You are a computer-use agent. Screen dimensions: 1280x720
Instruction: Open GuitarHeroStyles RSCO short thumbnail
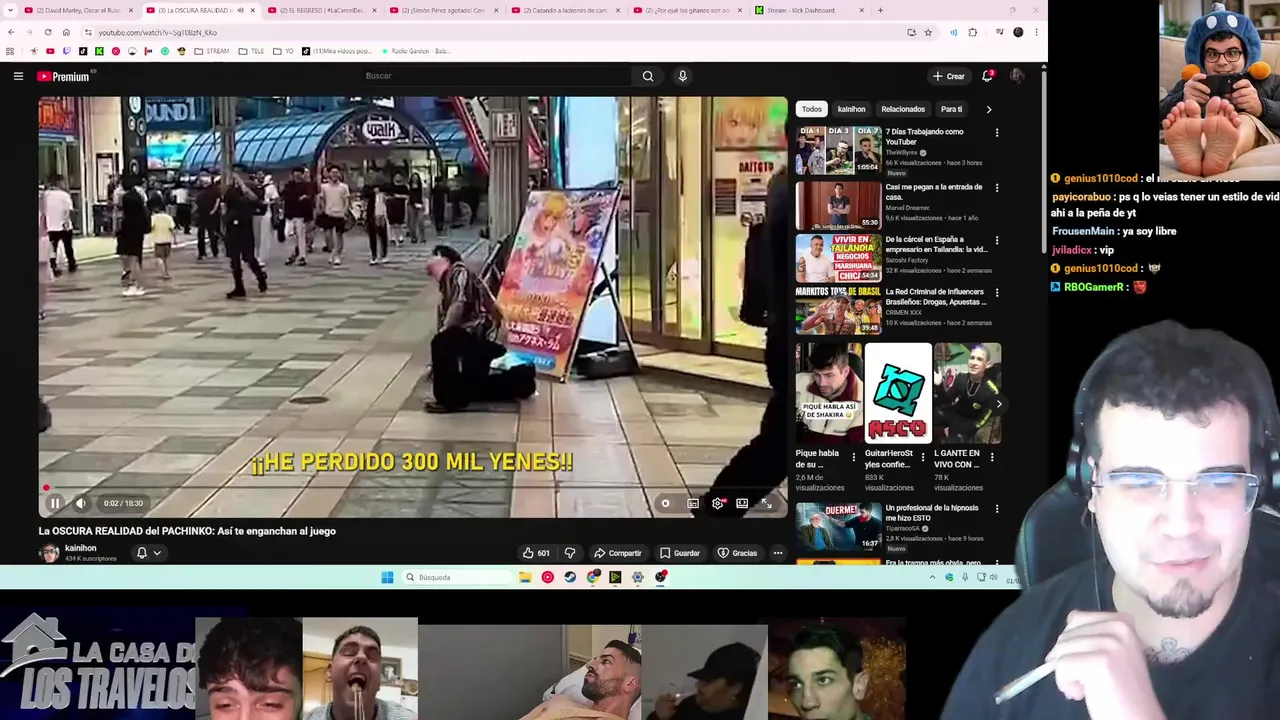click(898, 393)
